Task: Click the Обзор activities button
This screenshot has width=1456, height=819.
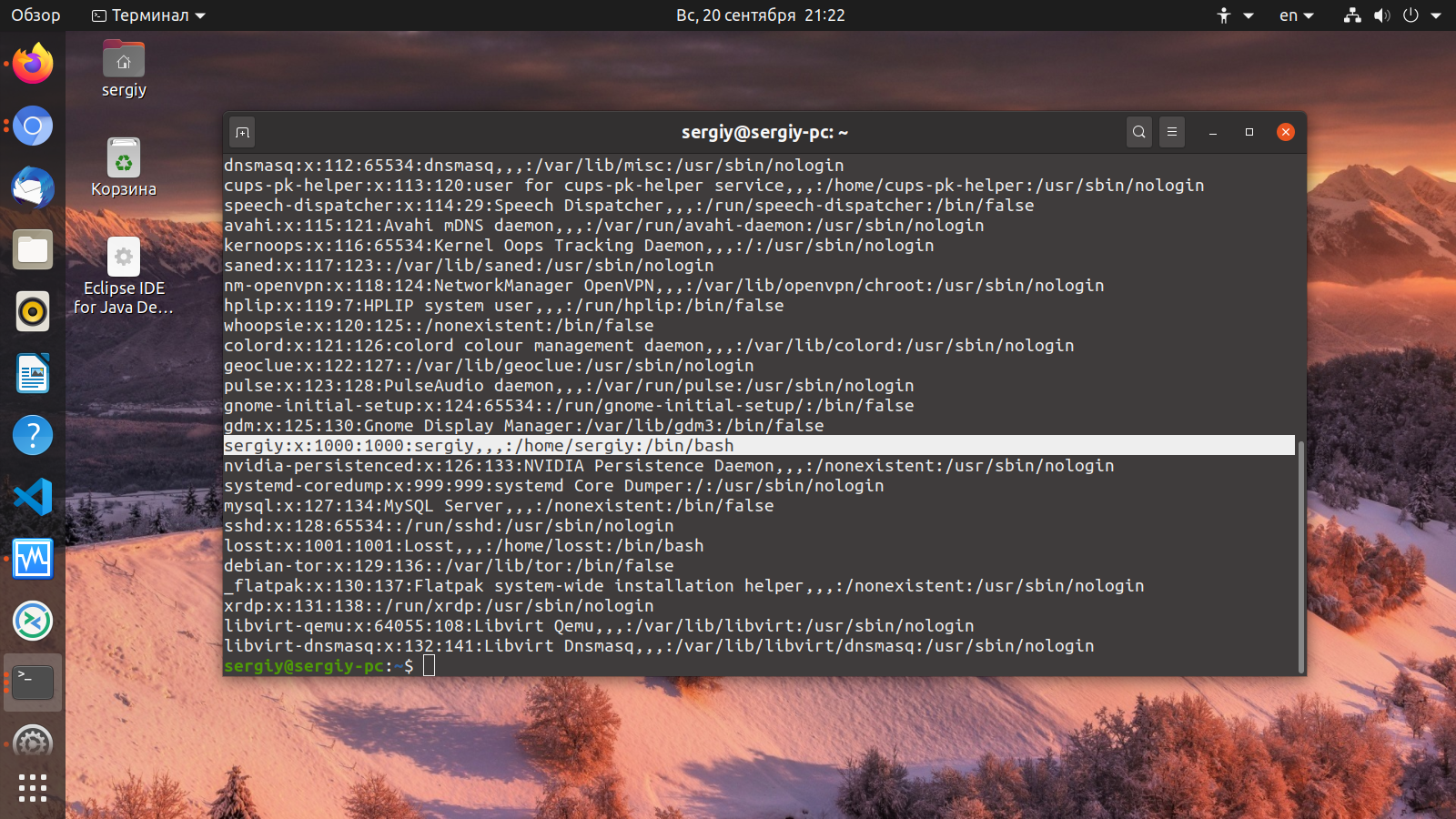Action: [35, 15]
